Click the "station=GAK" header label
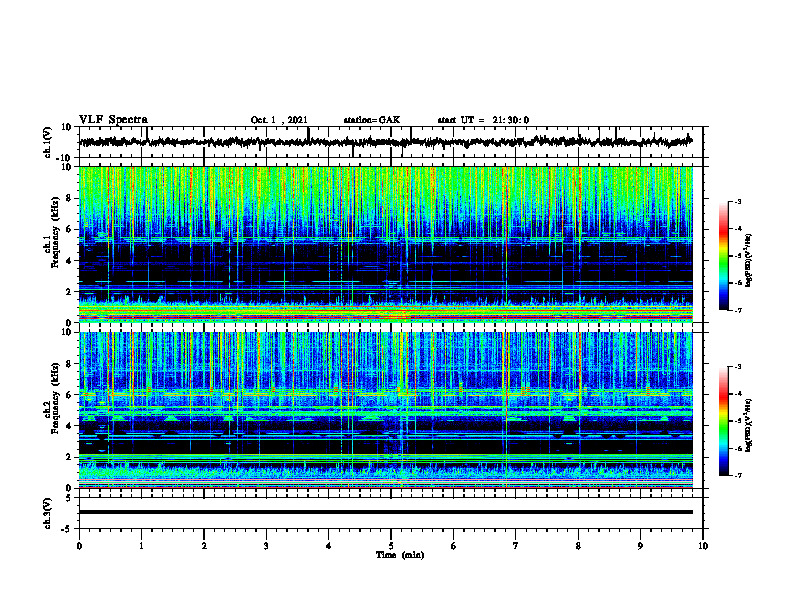 click(372, 120)
